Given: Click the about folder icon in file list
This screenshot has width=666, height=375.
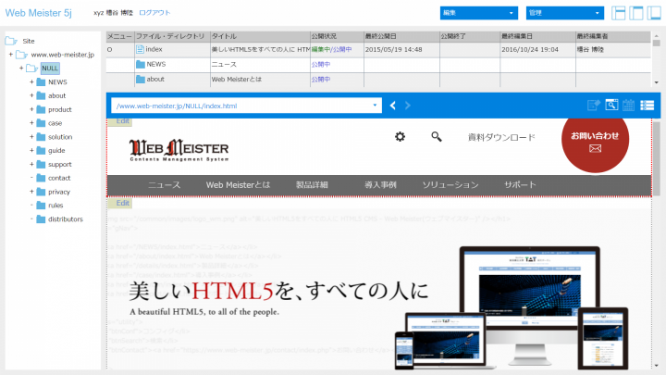Looking at the screenshot, I should click(140, 79).
